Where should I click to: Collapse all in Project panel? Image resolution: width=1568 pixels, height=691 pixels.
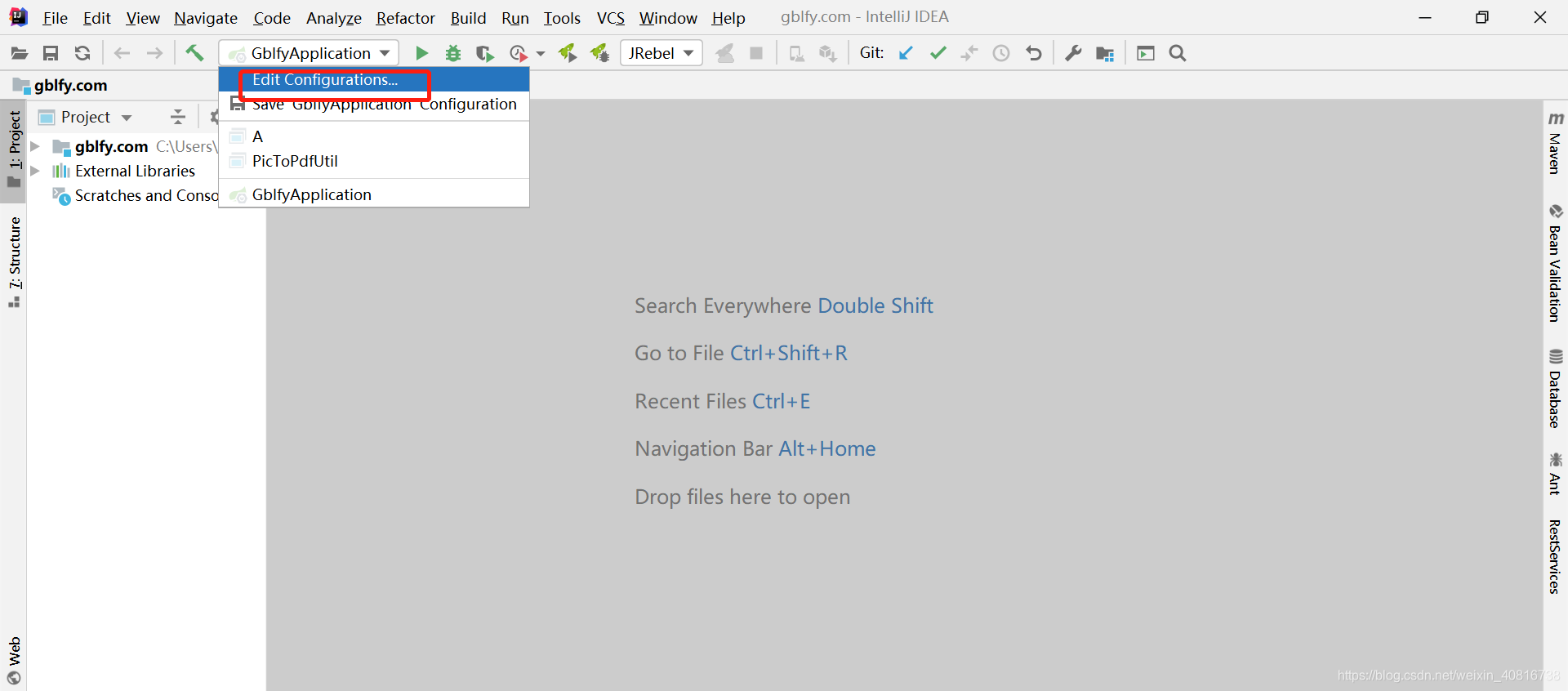tap(178, 117)
